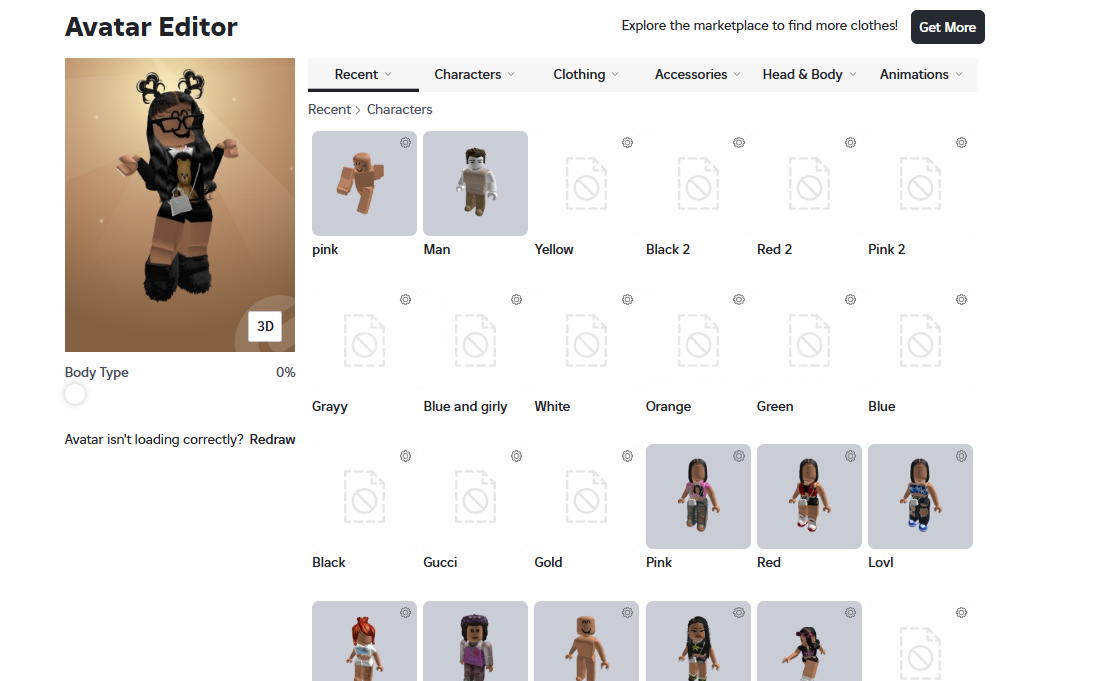Open the Animations tab

[x=921, y=75]
